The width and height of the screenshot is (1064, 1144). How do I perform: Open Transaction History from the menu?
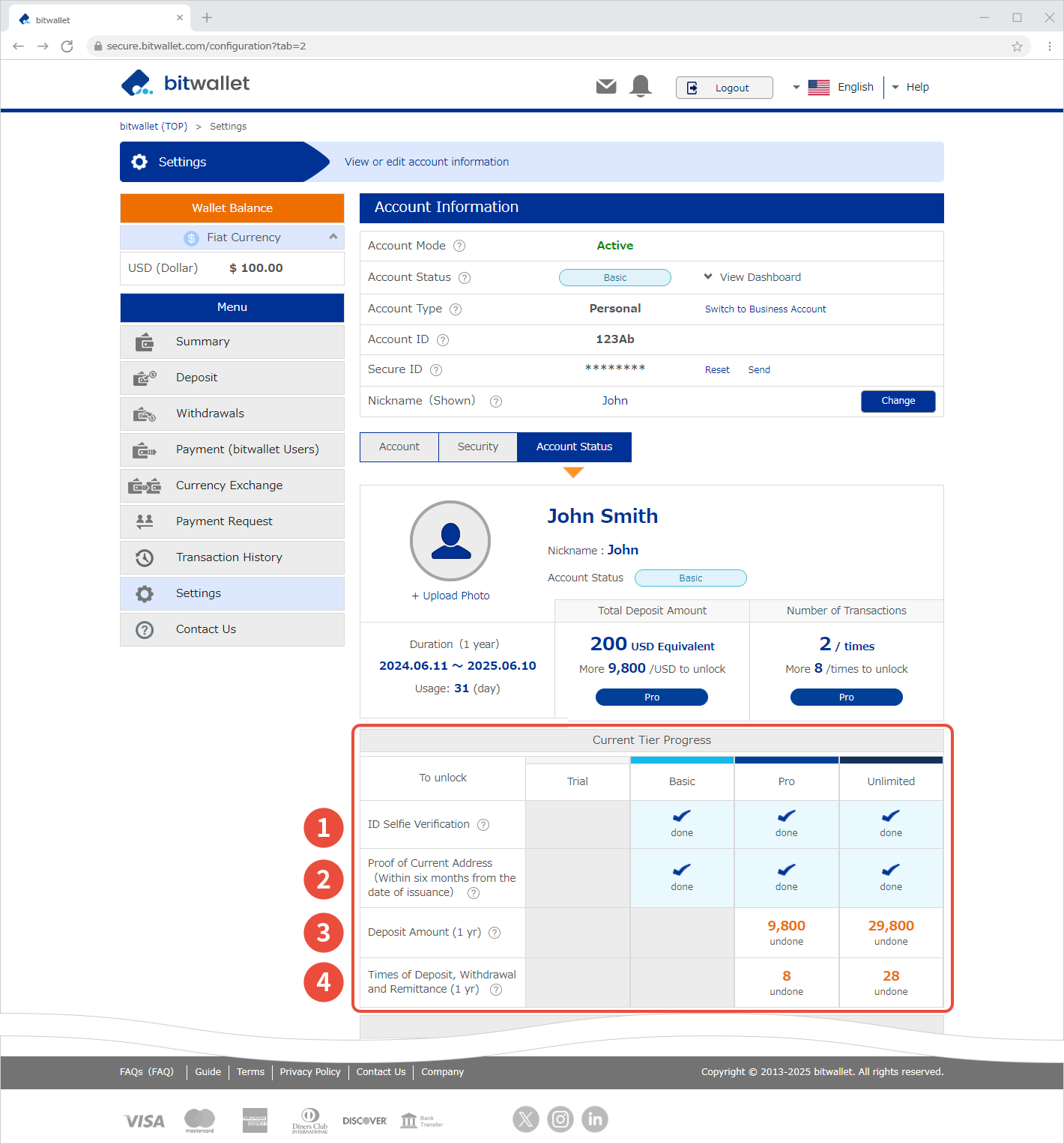point(229,557)
